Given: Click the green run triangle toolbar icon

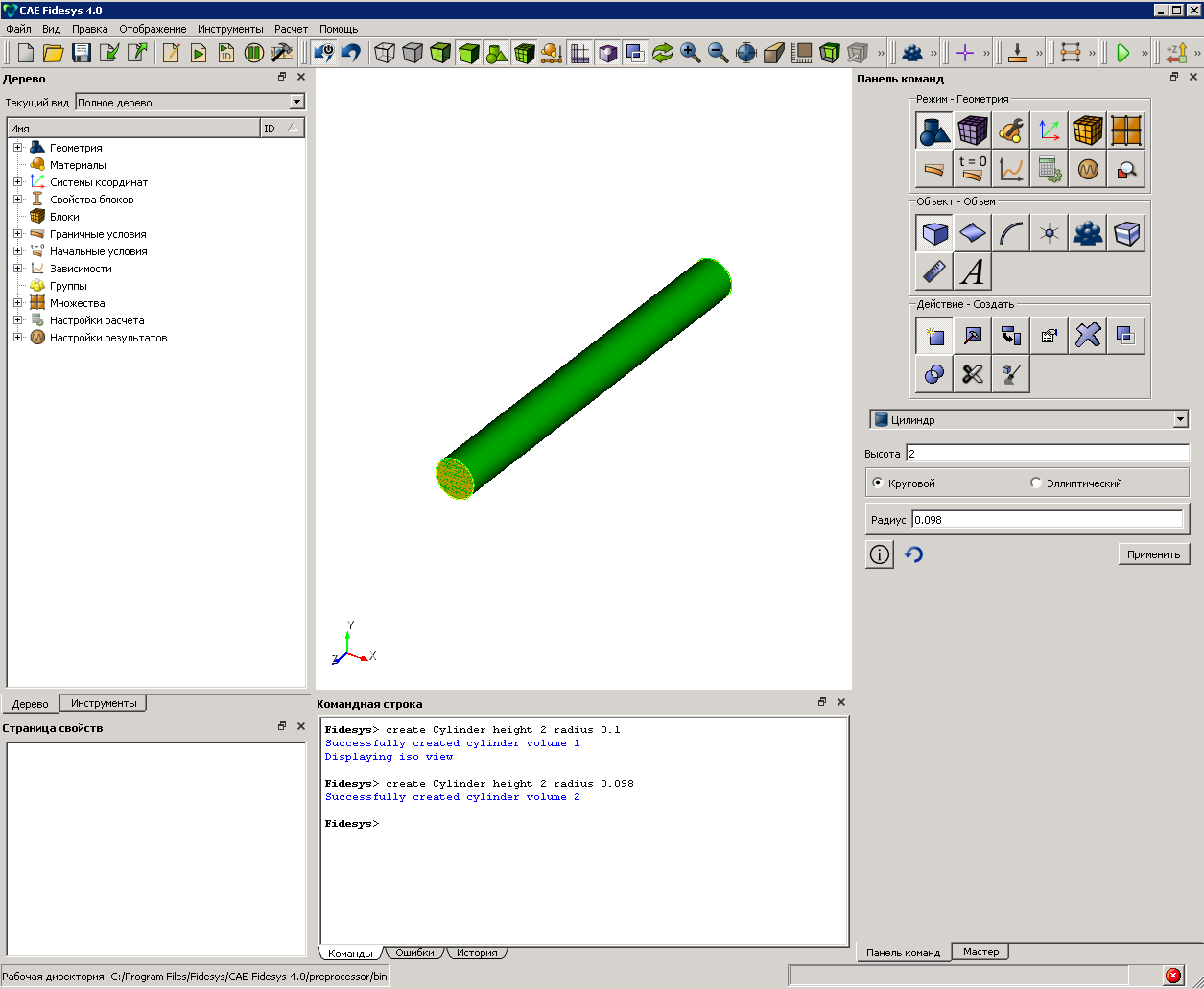Looking at the screenshot, I should (1123, 53).
